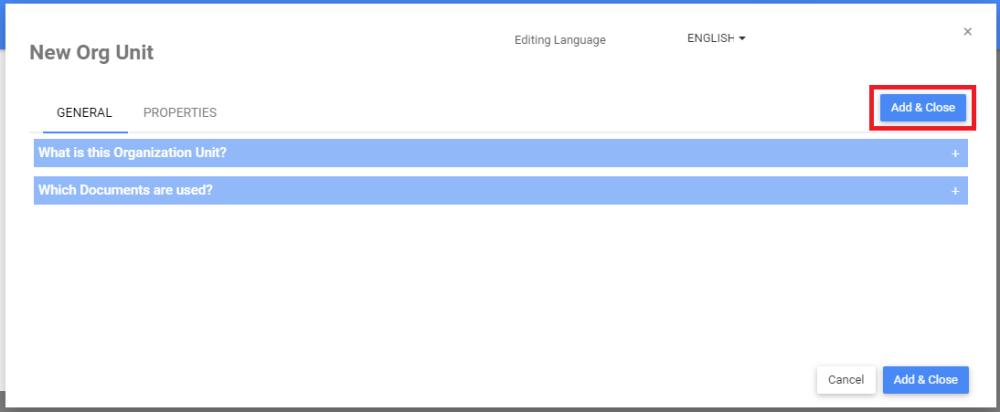Click the "Which Documents are used?" header text

click(125, 190)
